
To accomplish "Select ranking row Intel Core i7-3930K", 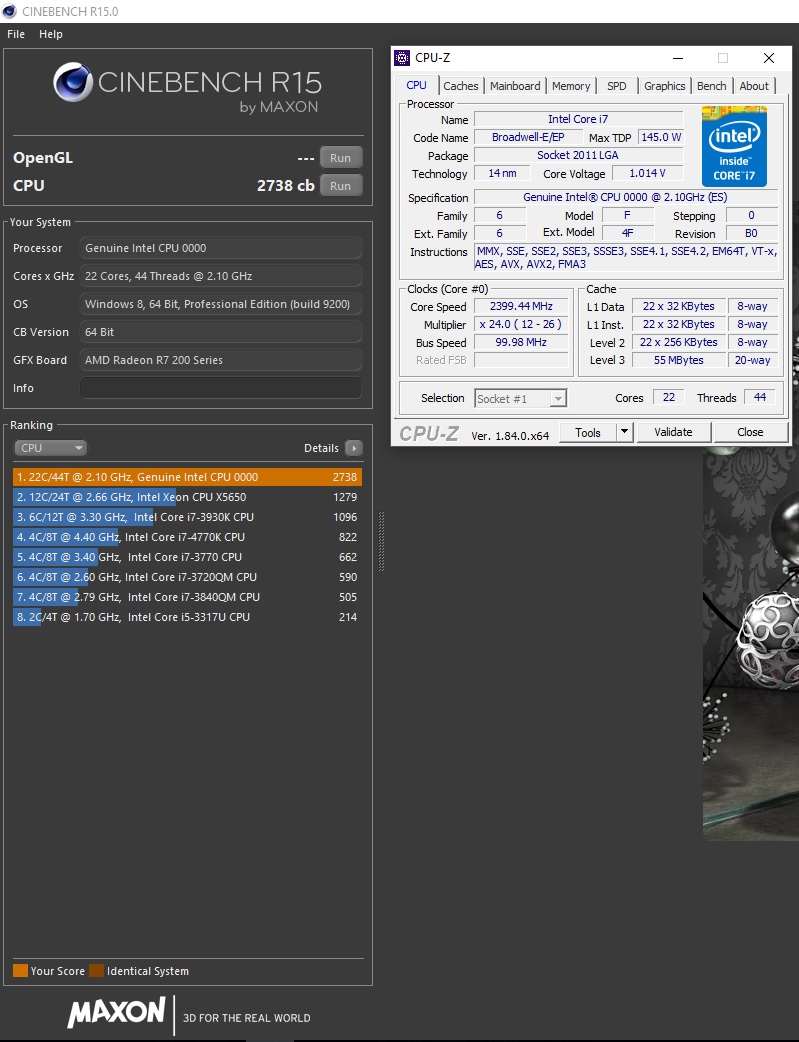I will point(187,517).
